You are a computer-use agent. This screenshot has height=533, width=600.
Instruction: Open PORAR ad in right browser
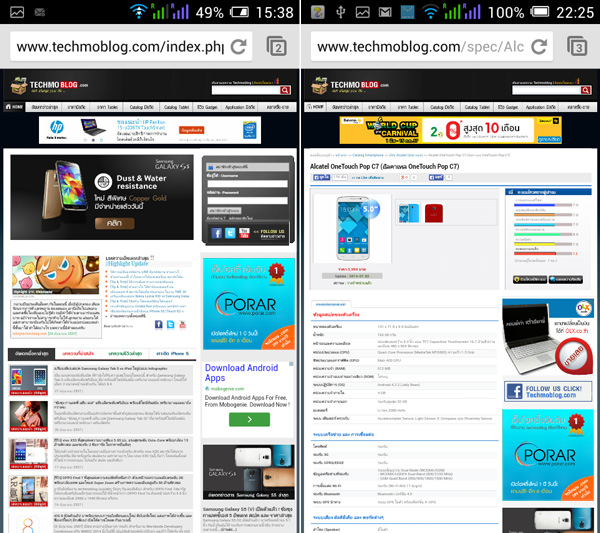[x=548, y=455]
